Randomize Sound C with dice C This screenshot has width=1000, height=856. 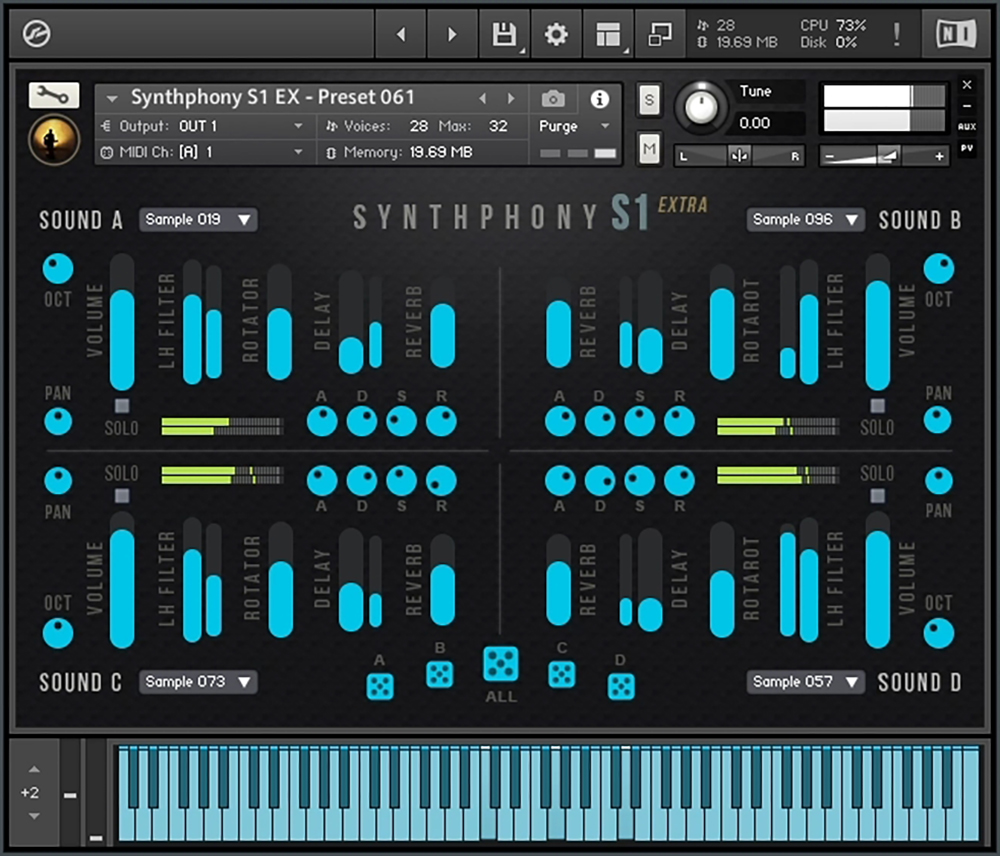[x=562, y=675]
